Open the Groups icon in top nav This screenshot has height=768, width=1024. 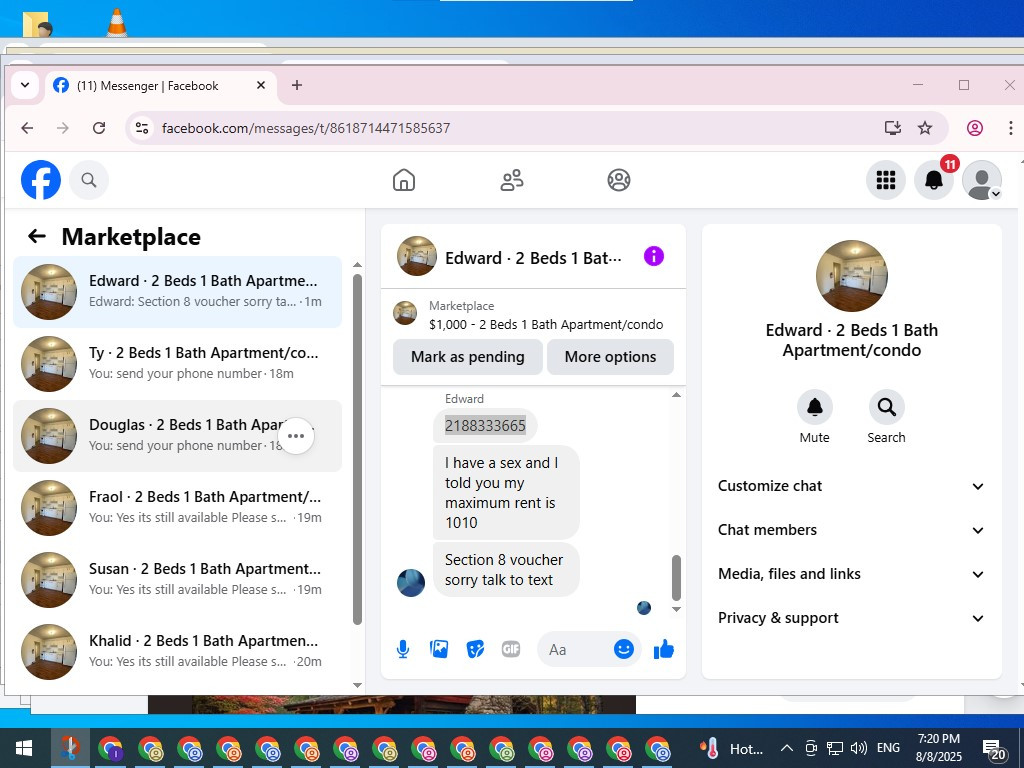point(618,180)
